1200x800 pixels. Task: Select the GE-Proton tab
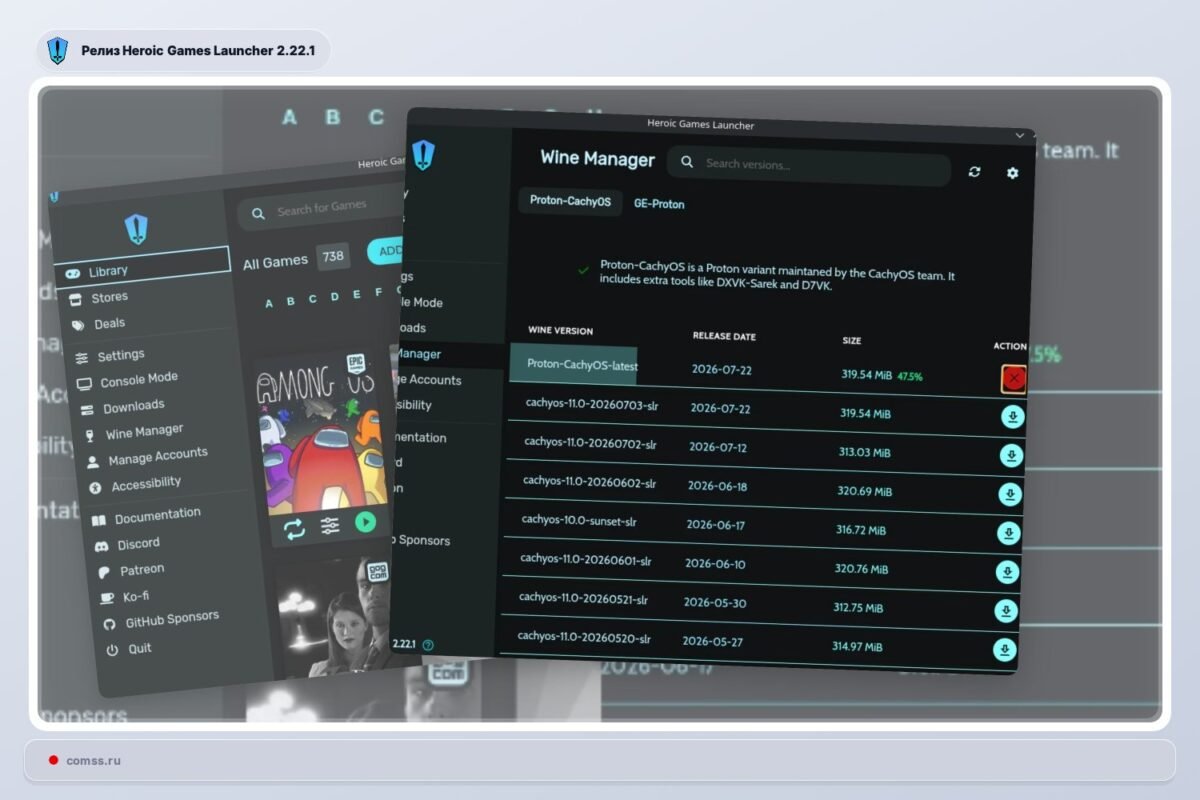click(x=659, y=204)
